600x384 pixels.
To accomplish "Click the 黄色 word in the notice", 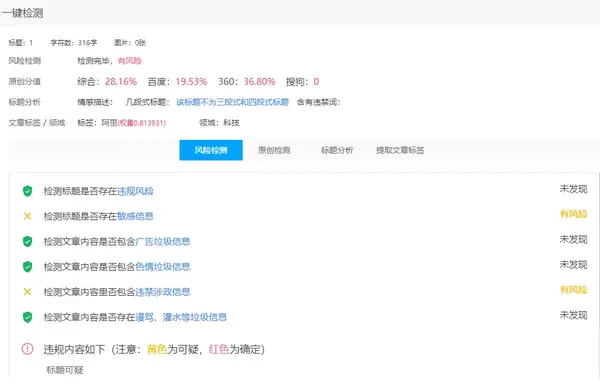I will coord(157,349).
